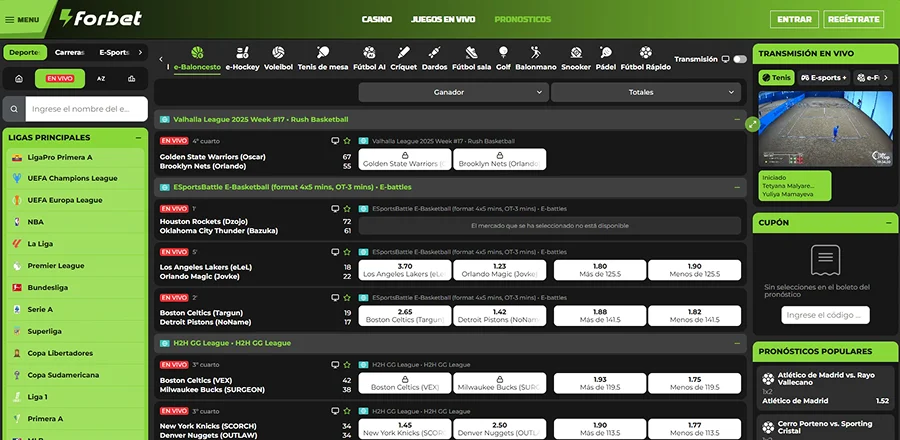Screen dimensions: 900x440
Task: Click the home icon in sidebar
Action: (19, 79)
